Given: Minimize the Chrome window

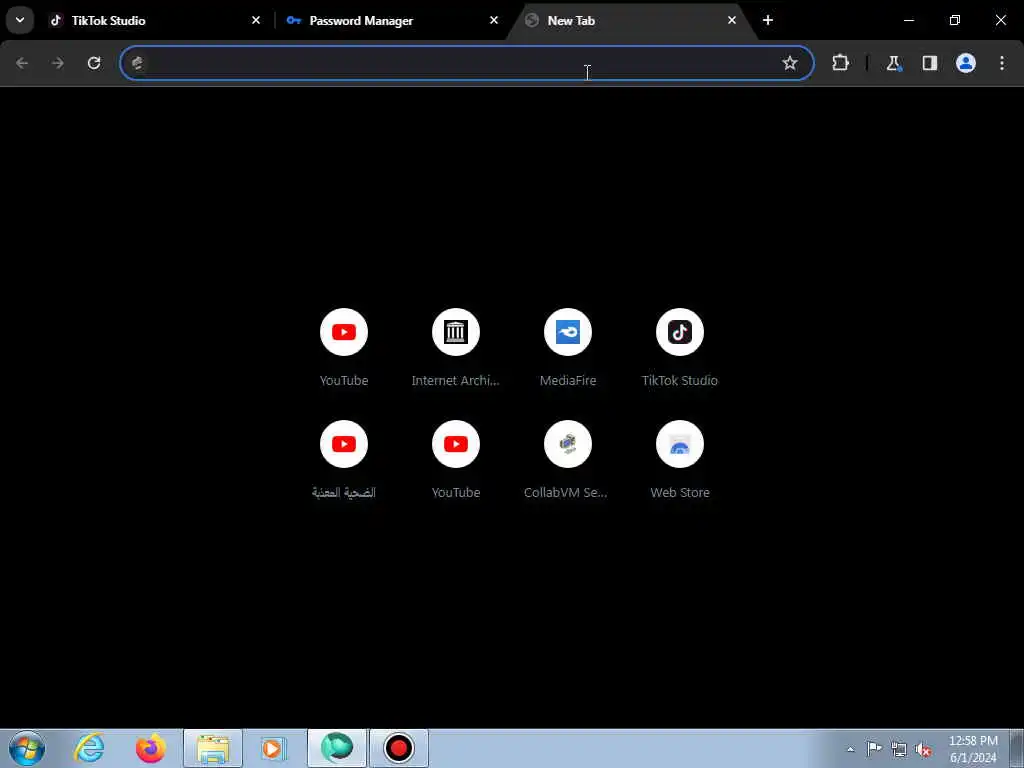Looking at the screenshot, I should coord(908,20).
